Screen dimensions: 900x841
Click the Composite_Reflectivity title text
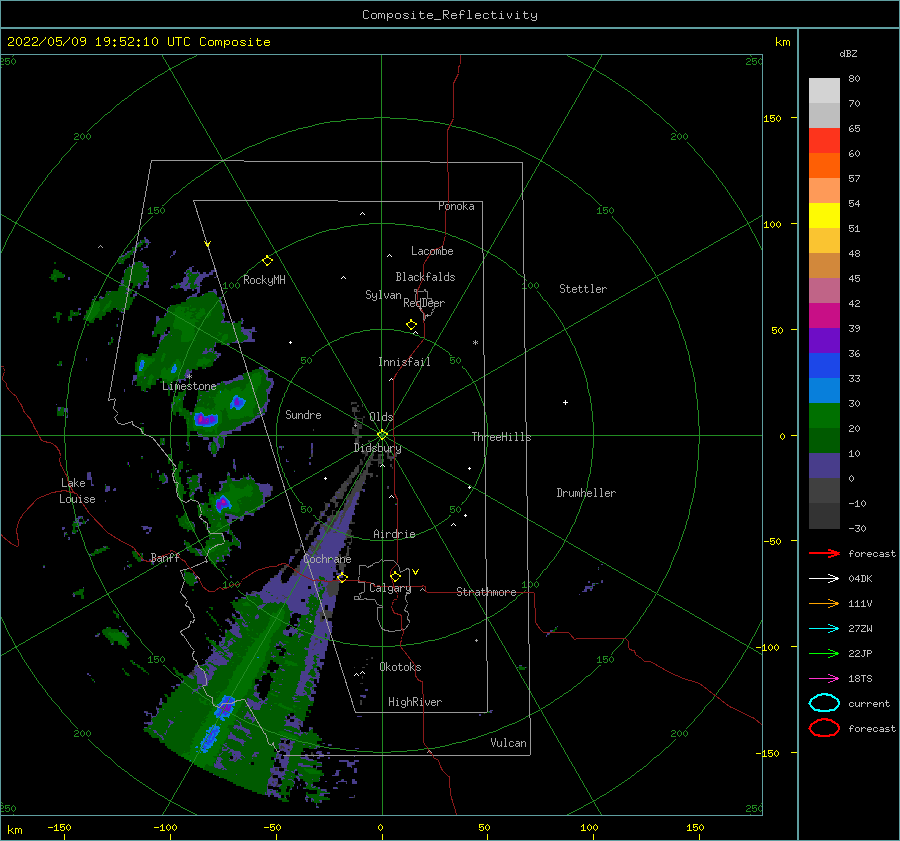click(x=450, y=15)
